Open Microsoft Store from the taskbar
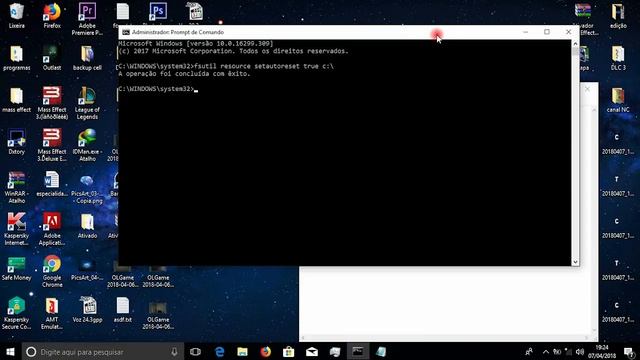Viewport: 640px width, 360px height. tap(289, 351)
